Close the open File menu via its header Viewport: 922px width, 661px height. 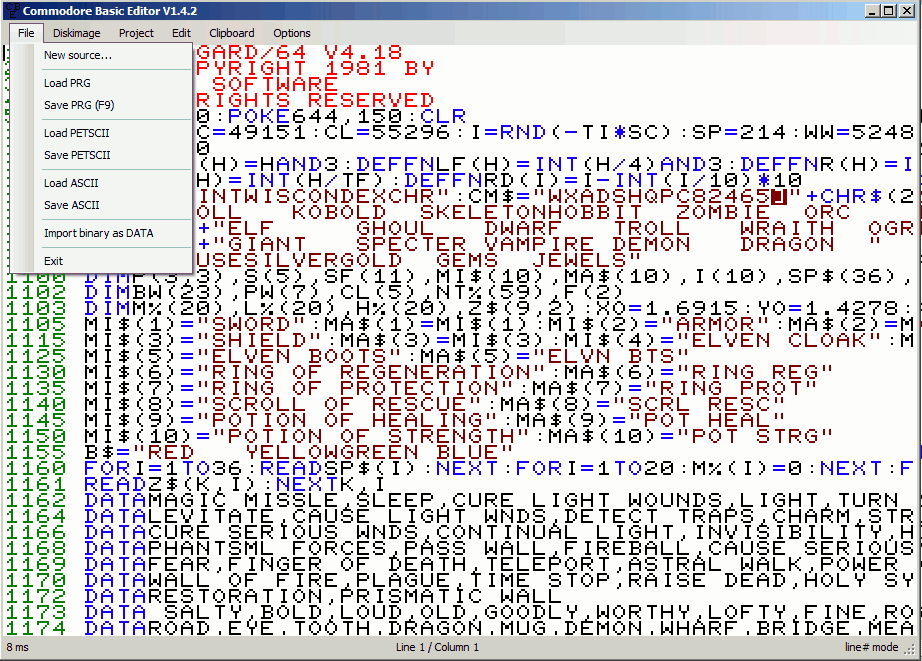pos(26,33)
